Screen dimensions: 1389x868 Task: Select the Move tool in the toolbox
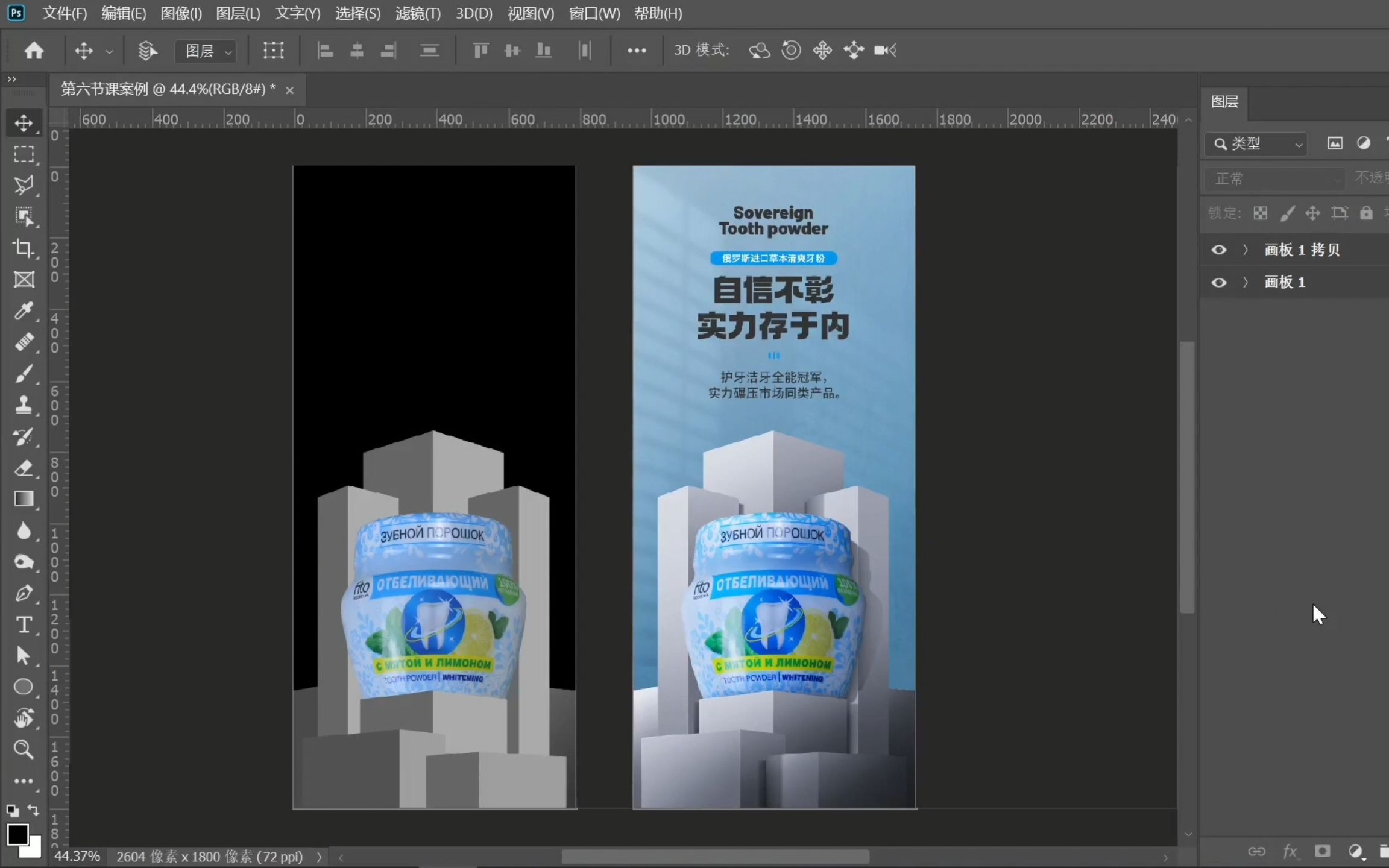pyautogui.click(x=24, y=123)
